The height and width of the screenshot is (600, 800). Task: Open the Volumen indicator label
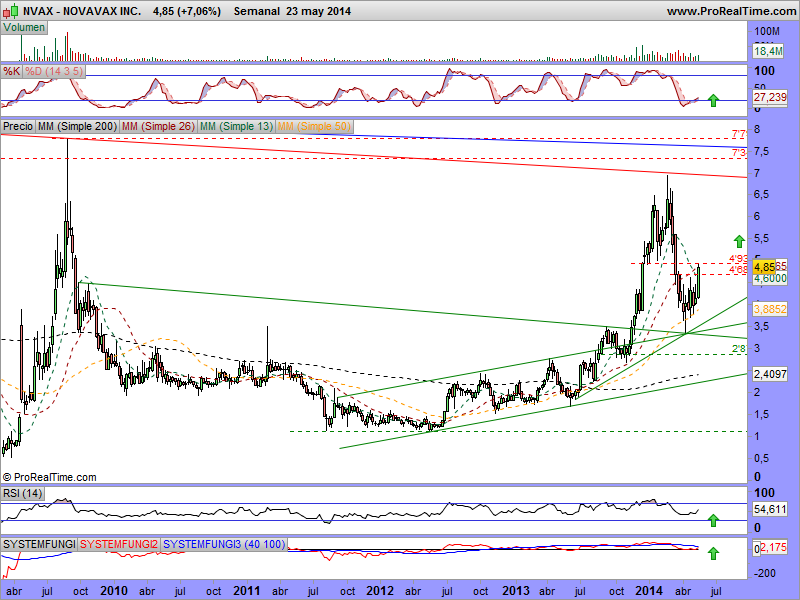pyautogui.click(x=24, y=28)
